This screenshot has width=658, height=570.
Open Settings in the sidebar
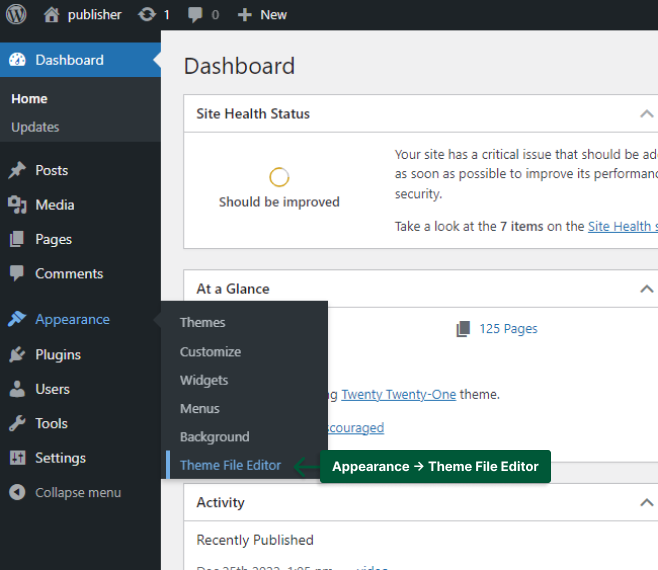[60, 458]
